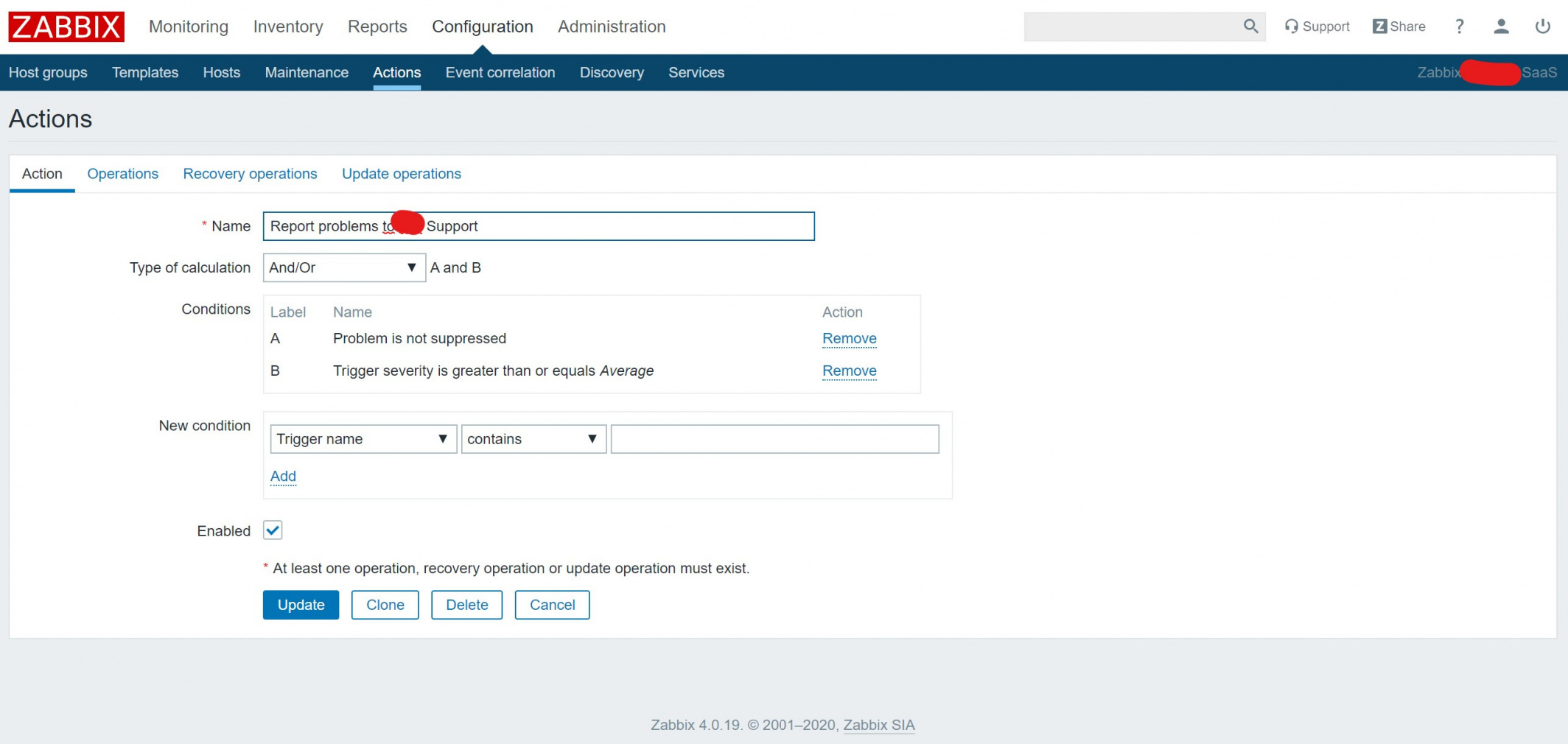Focus the action Name input field
This screenshot has height=744, width=1568.
point(539,226)
